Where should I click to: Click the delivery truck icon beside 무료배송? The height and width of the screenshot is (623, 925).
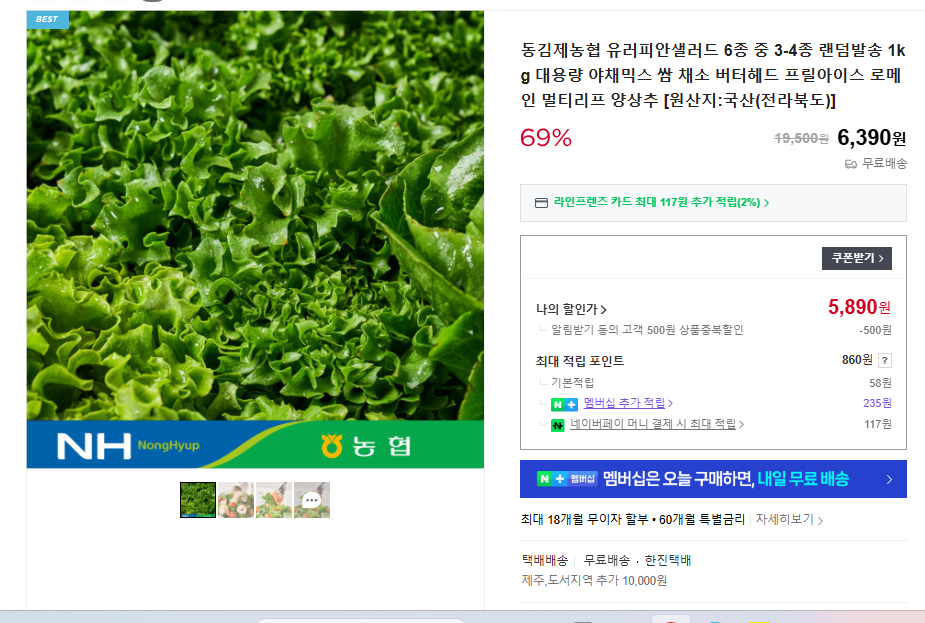tap(850, 163)
